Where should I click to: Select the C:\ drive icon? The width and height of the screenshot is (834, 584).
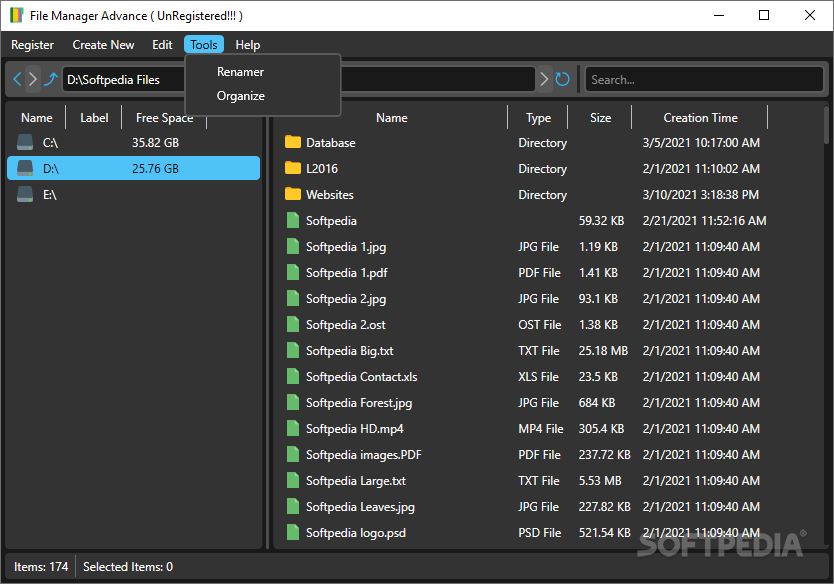click(x=25, y=143)
